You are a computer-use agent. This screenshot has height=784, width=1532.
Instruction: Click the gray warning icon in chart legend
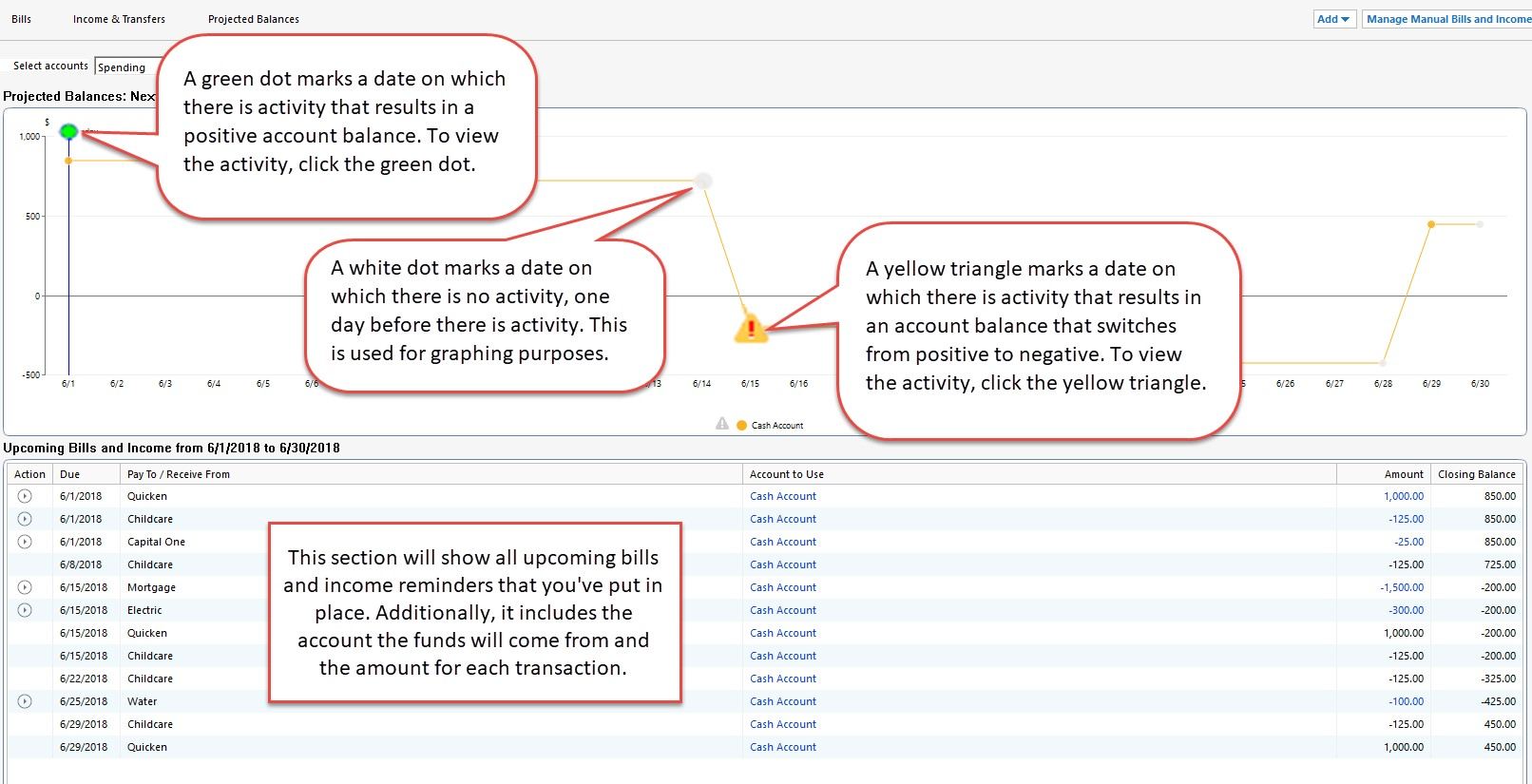click(x=722, y=424)
